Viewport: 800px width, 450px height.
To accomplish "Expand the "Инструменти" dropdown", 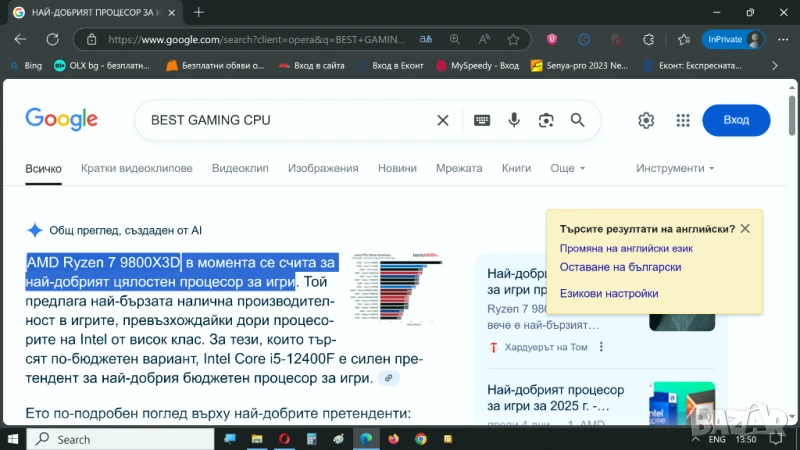I will pyautogui.click(x=675, y=168).
